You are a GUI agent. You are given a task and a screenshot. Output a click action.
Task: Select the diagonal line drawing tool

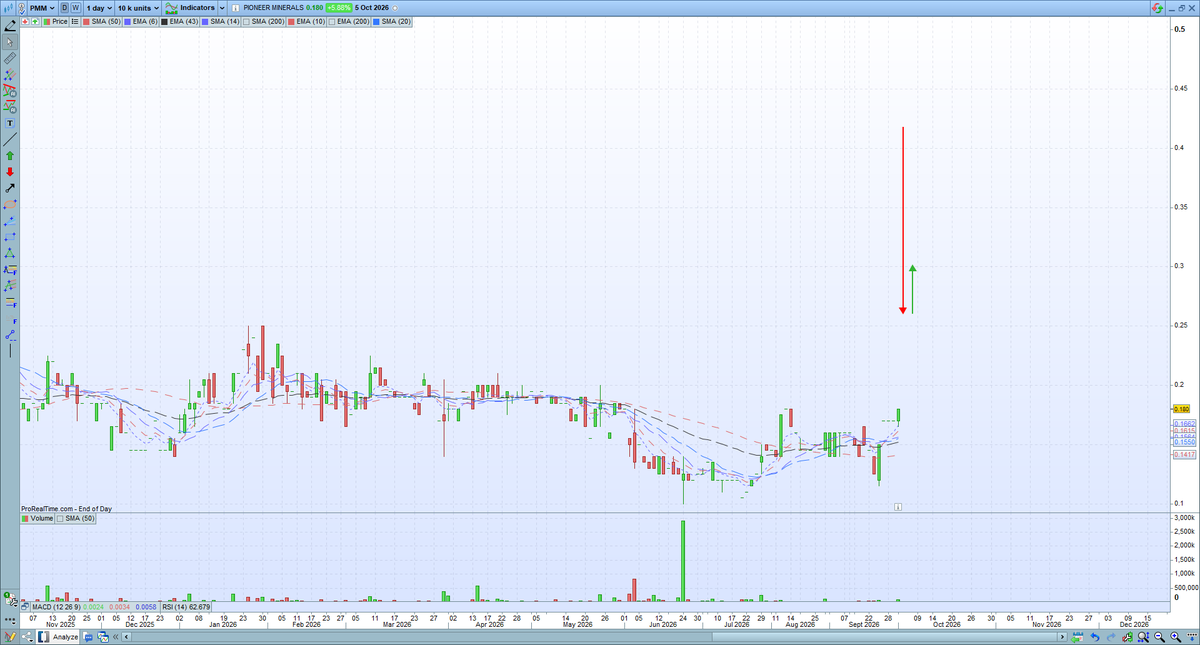(10, 139)
